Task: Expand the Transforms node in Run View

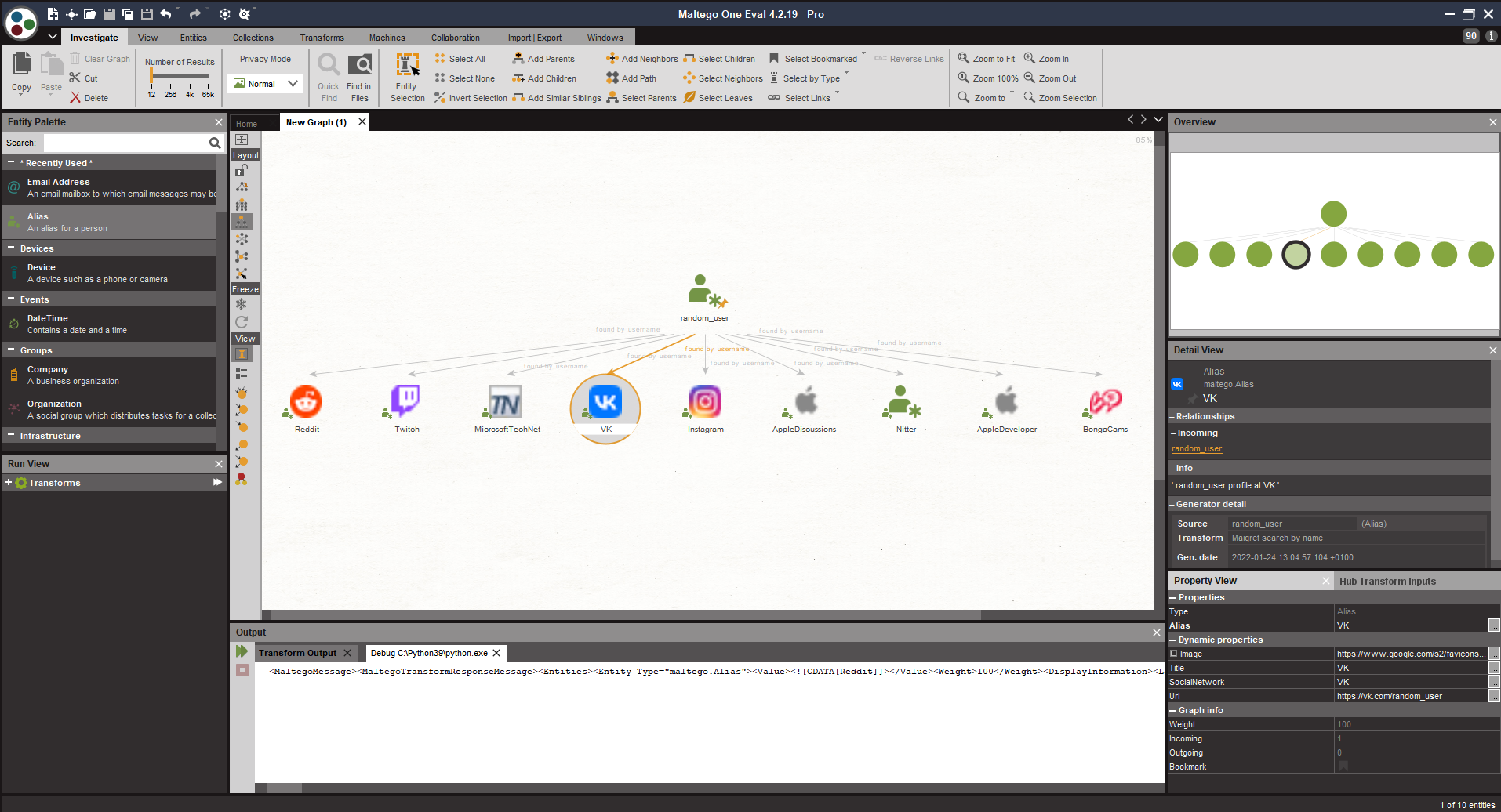Action: coord(9,483)
